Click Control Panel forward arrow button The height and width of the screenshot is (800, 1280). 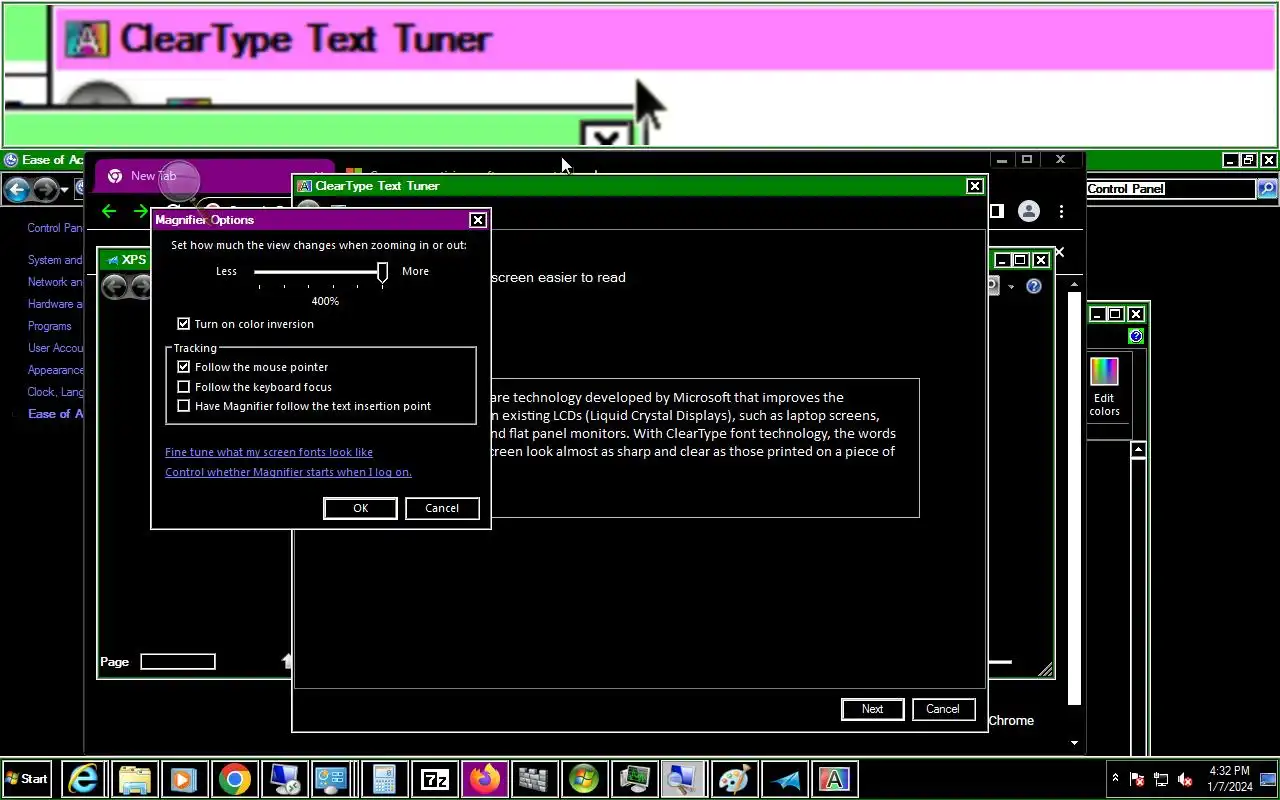(45, 189)
